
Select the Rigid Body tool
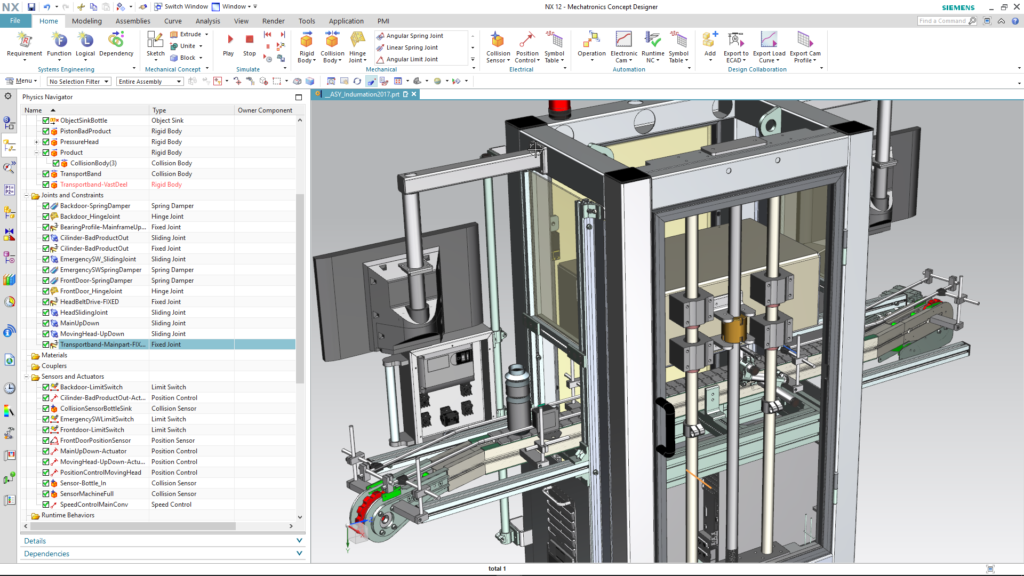tap(306, 43)
